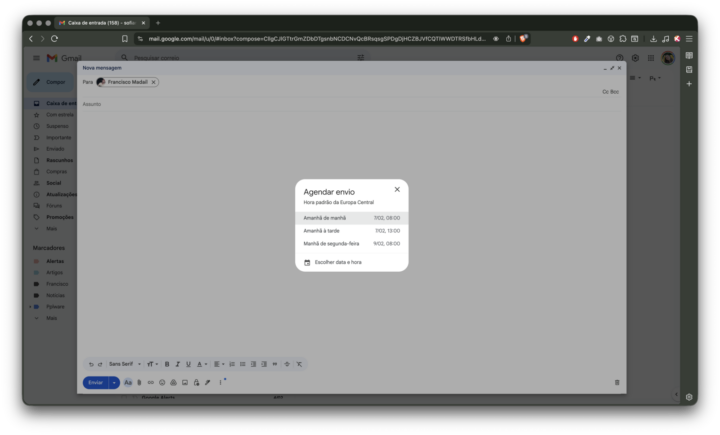Click the calendar icon beside Escolher data
The image size is (720, 435).
click(x=307, y=262)
